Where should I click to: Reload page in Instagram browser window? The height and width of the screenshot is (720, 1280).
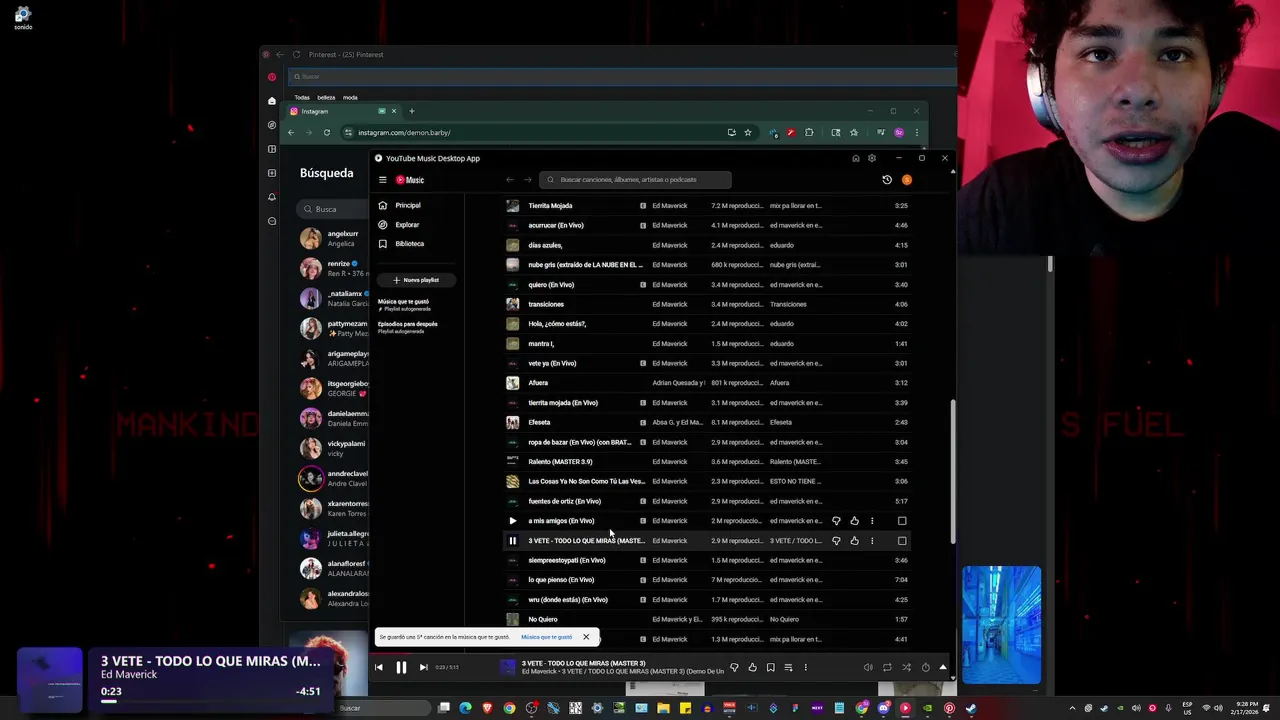click(x=326, y=132)
